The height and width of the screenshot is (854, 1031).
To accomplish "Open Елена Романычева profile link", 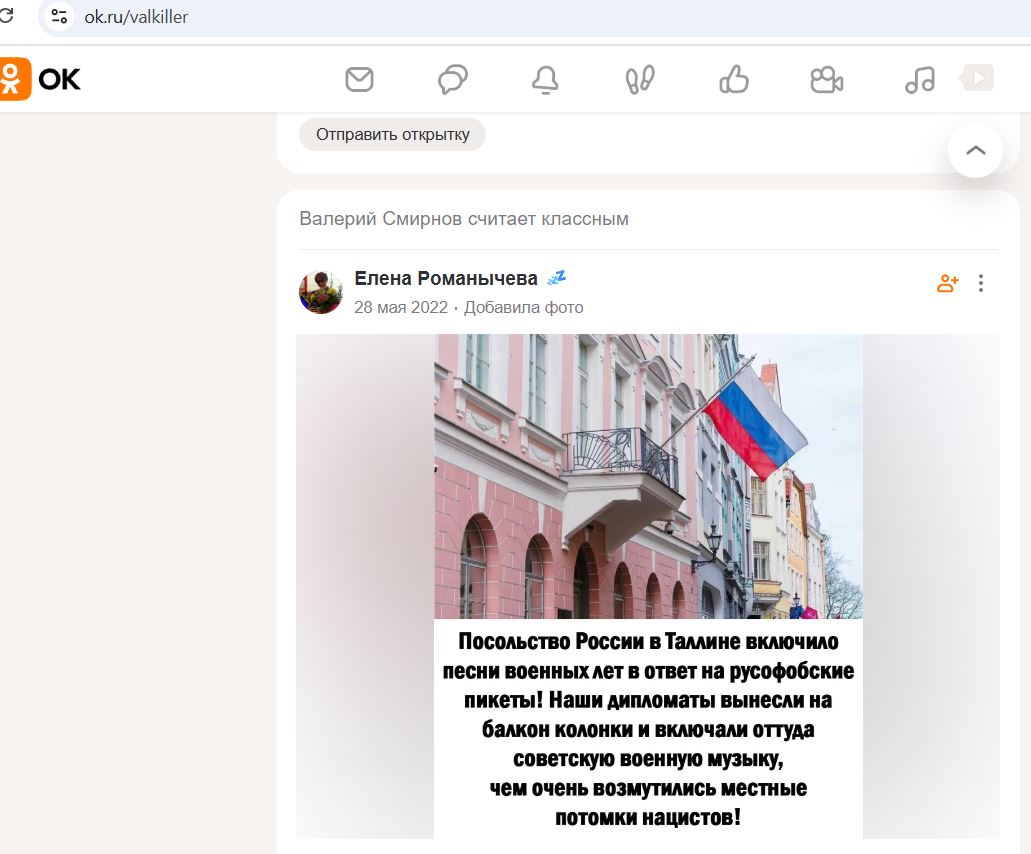I will [x=446, y=279].
